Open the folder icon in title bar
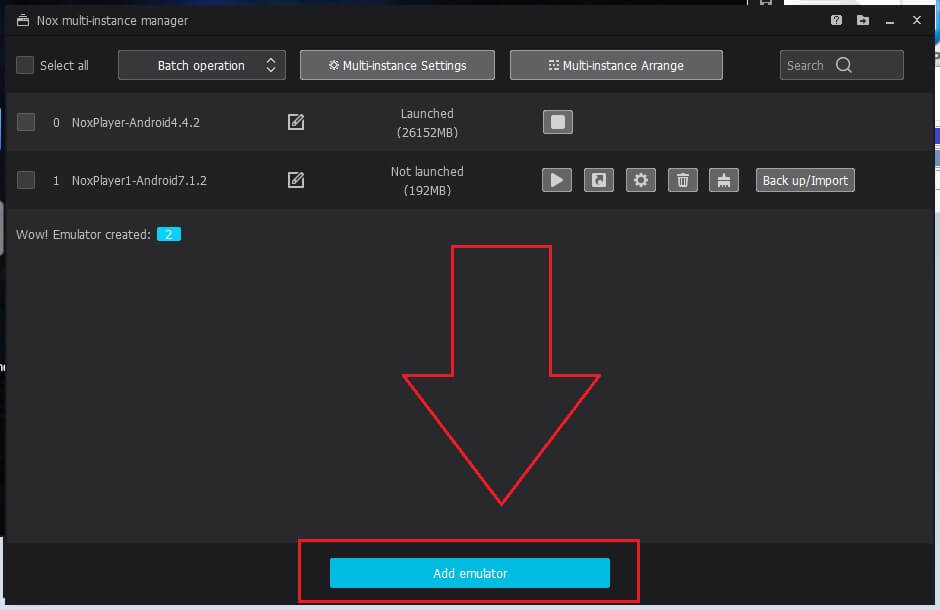 point(863,20)
